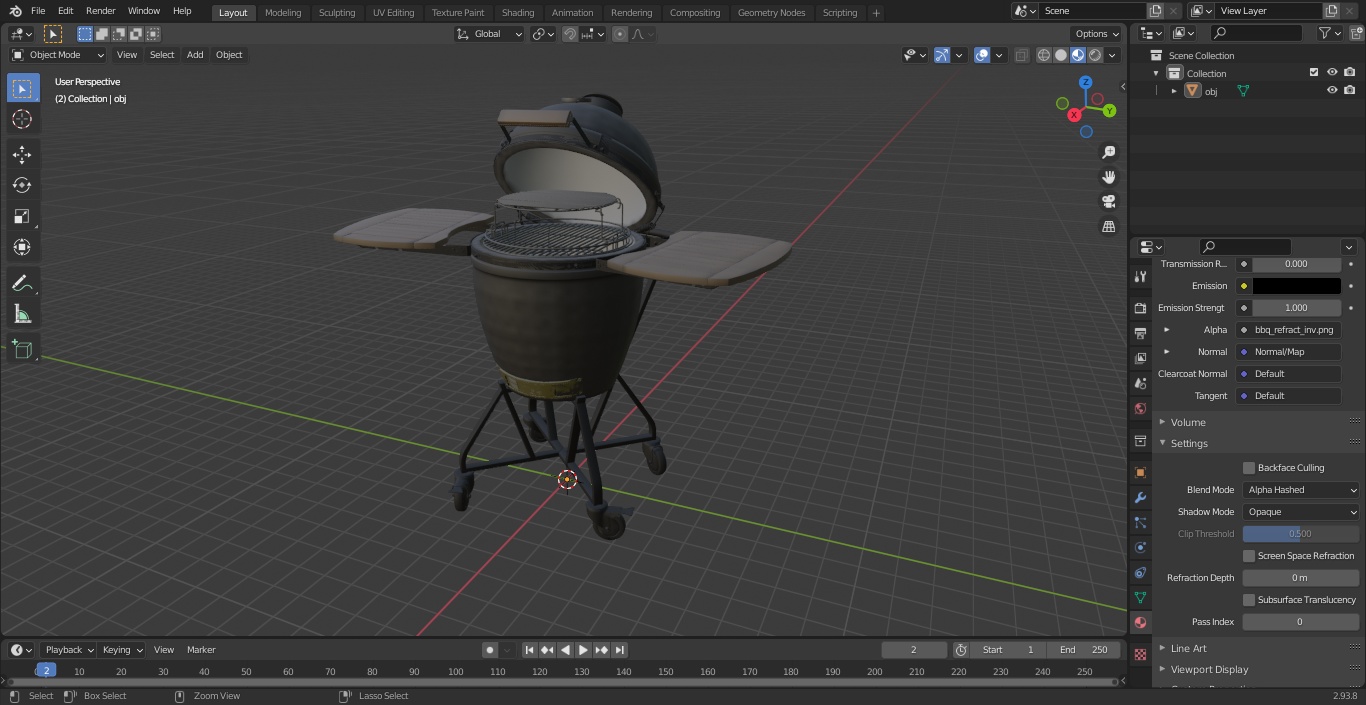This screenshot has width=1366, height=705.
Task: Open the Modifiers wrench tab
Action: [1140, 497]
